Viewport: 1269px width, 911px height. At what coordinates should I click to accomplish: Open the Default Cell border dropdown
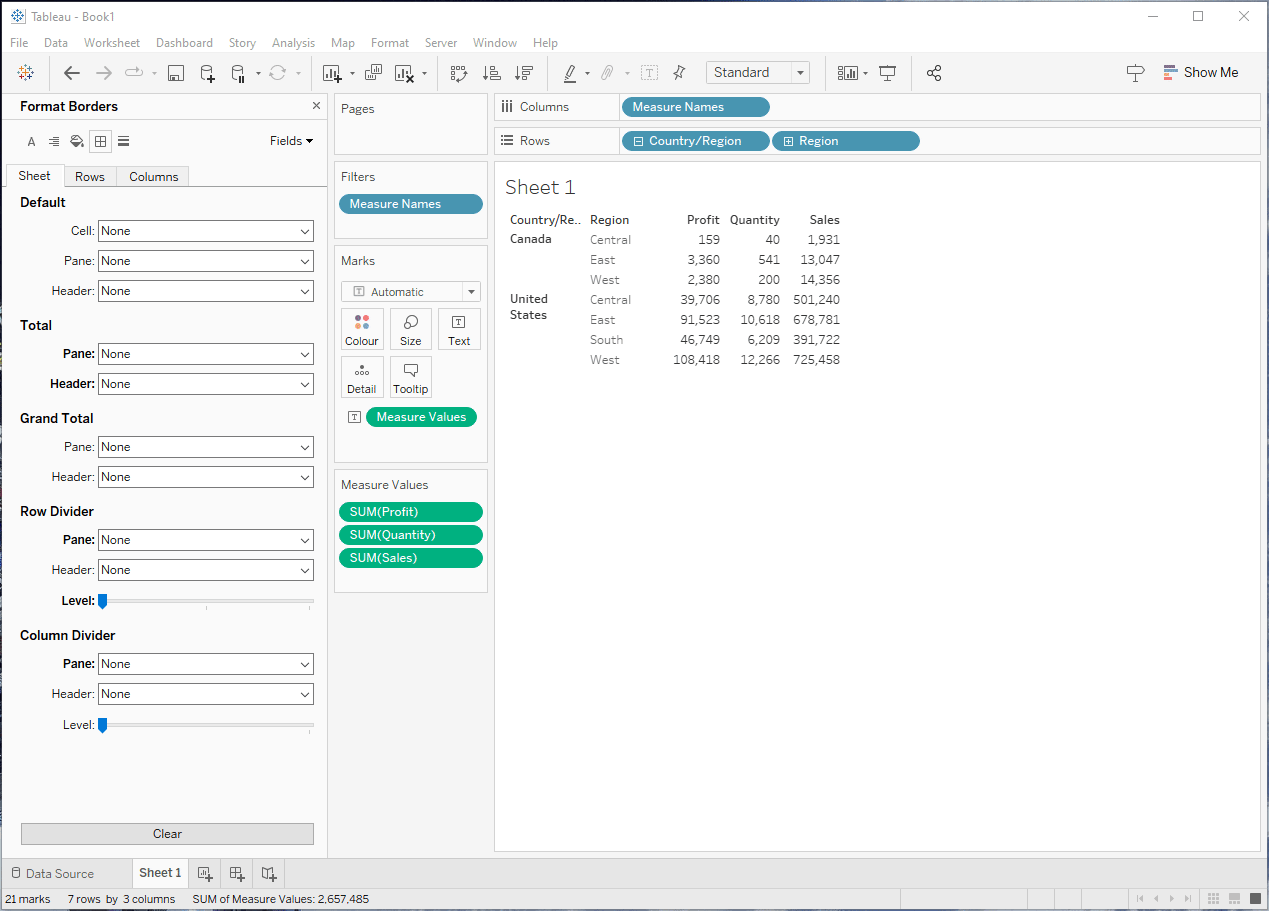[205, 231]
